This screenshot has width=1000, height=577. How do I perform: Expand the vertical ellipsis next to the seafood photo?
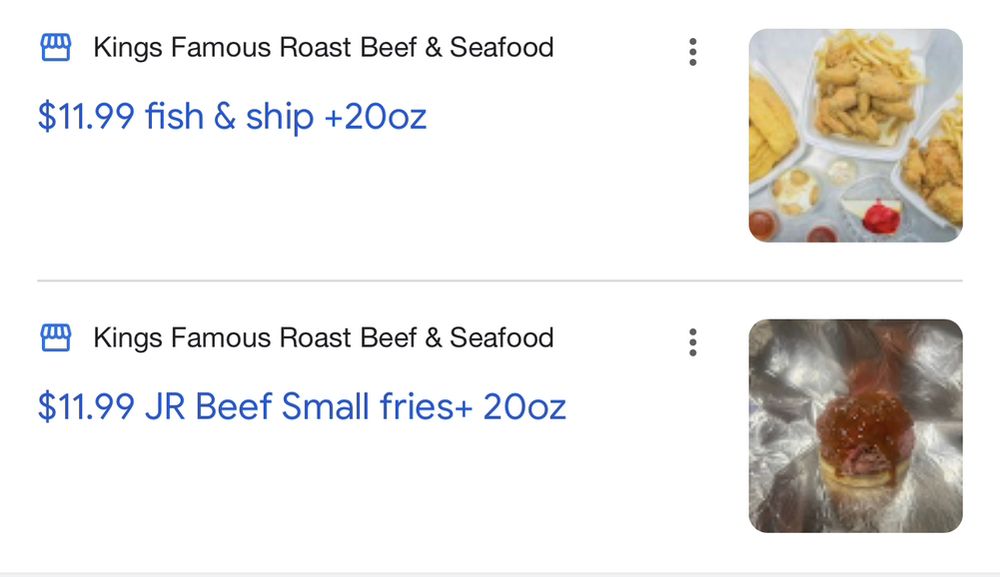(693, 52)
